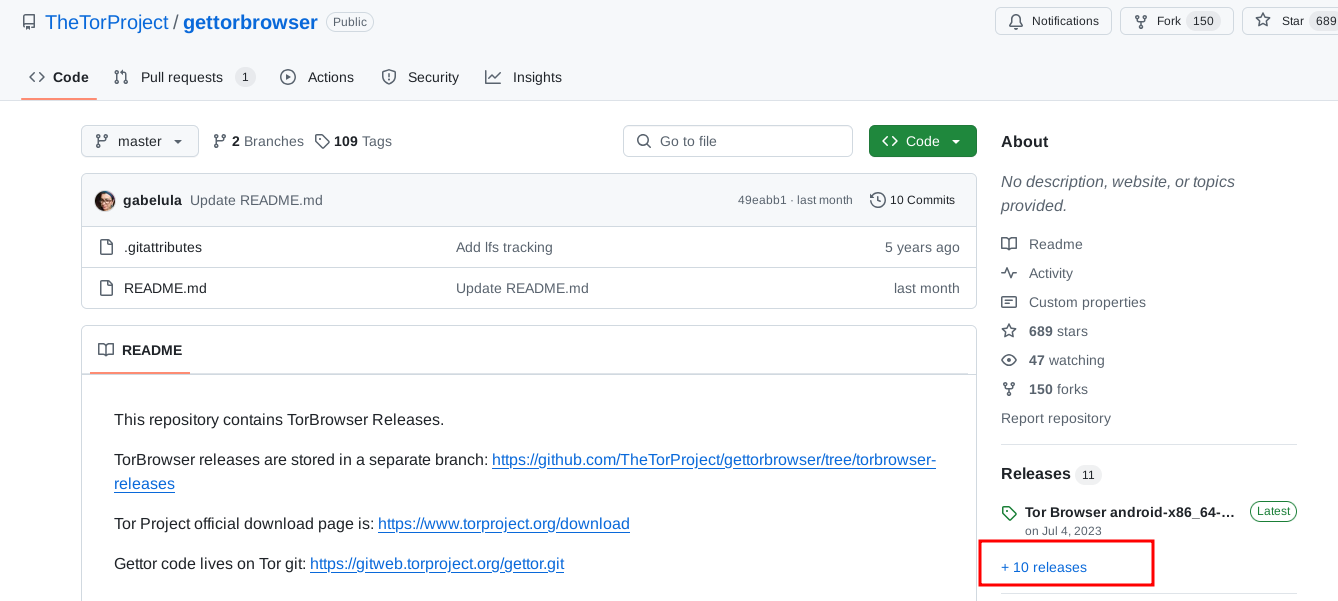Open the Insights tab

pos(523,77)
